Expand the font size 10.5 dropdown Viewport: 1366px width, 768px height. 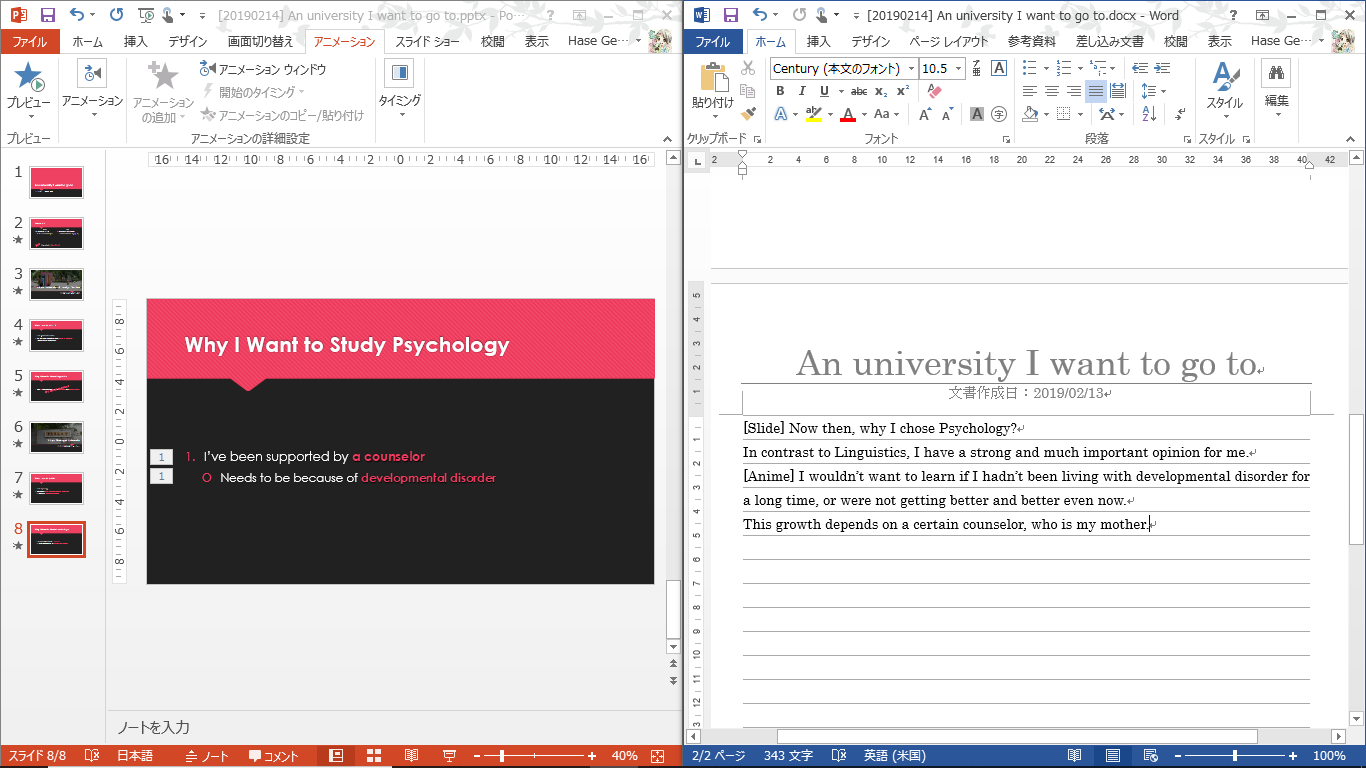click(958, 69)
